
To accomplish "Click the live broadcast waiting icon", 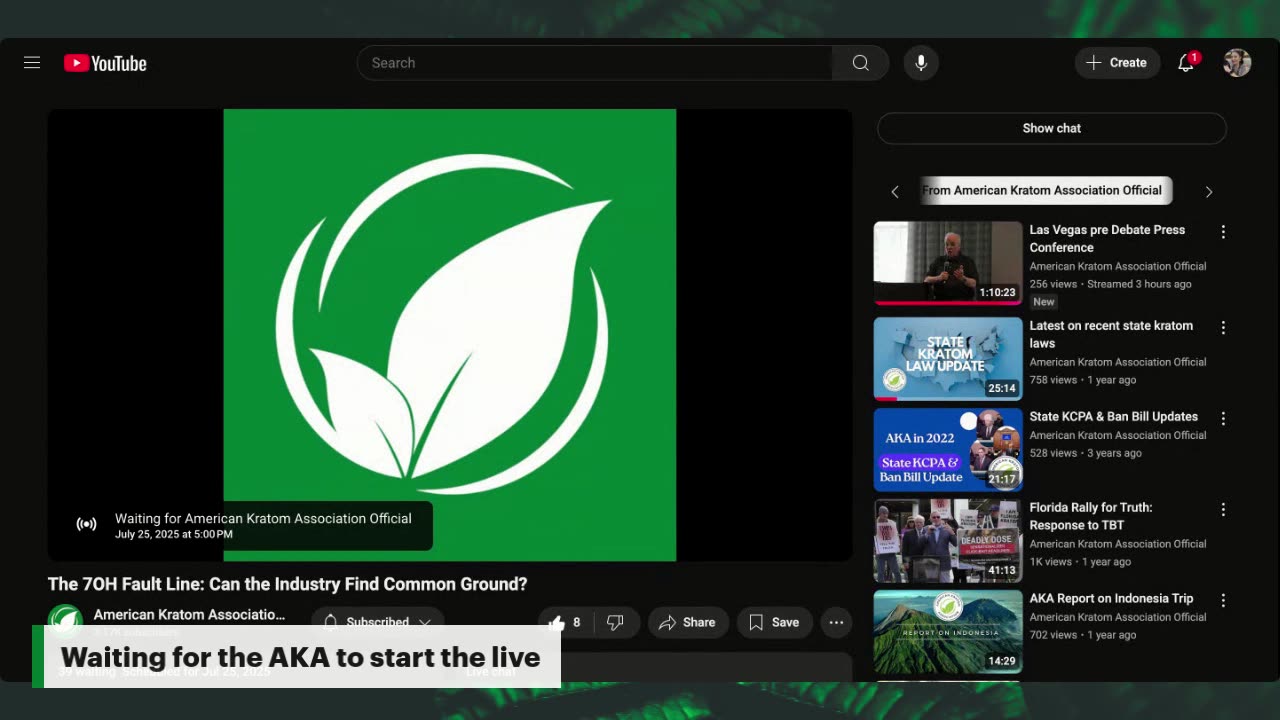I will [87, 524].
